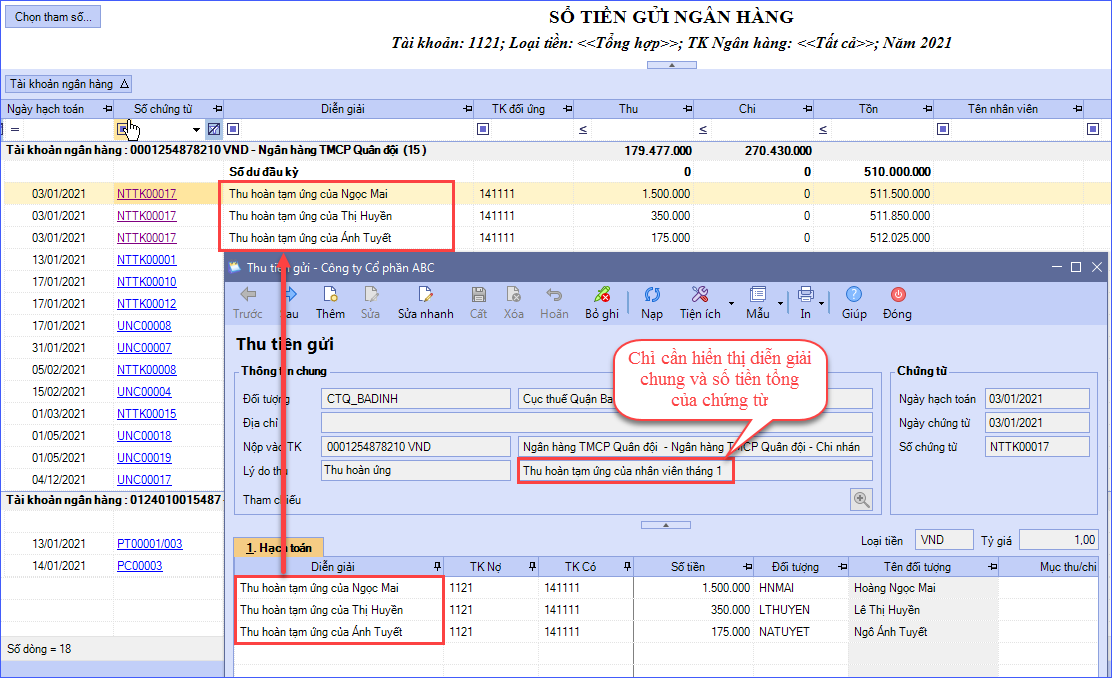Open voucher link PT00001/003
The width and height of the screenshot is (1112, 678).
(x=150, y=544)
